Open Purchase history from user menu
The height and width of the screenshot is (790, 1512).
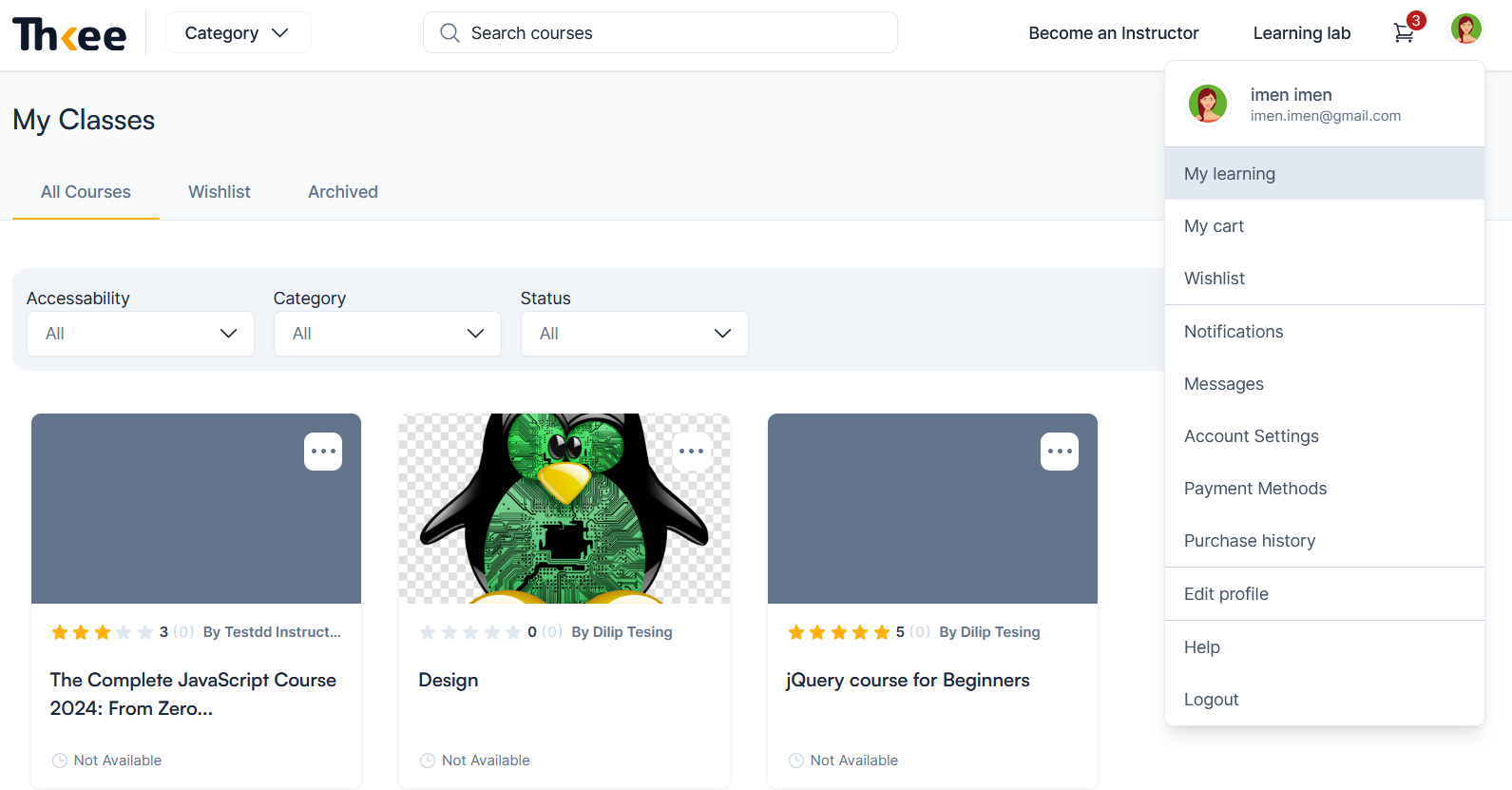point(1325,541)
